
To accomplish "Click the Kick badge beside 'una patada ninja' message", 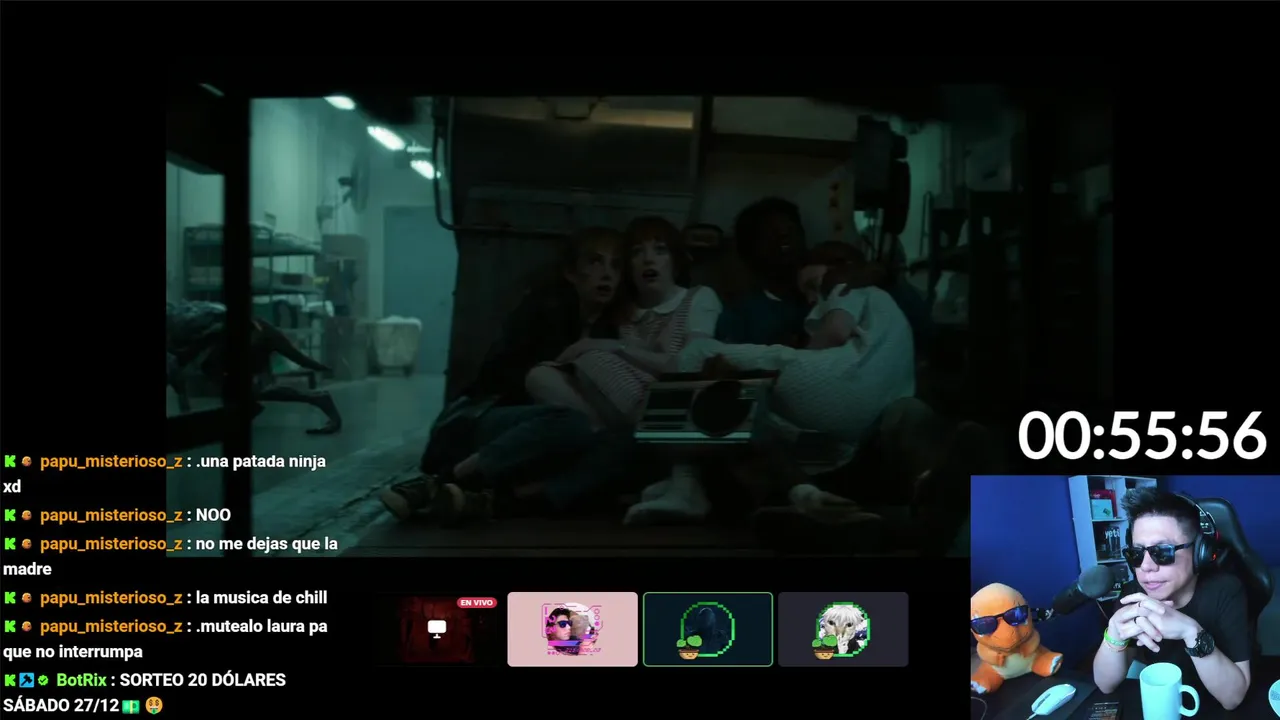I will point(10,462).
